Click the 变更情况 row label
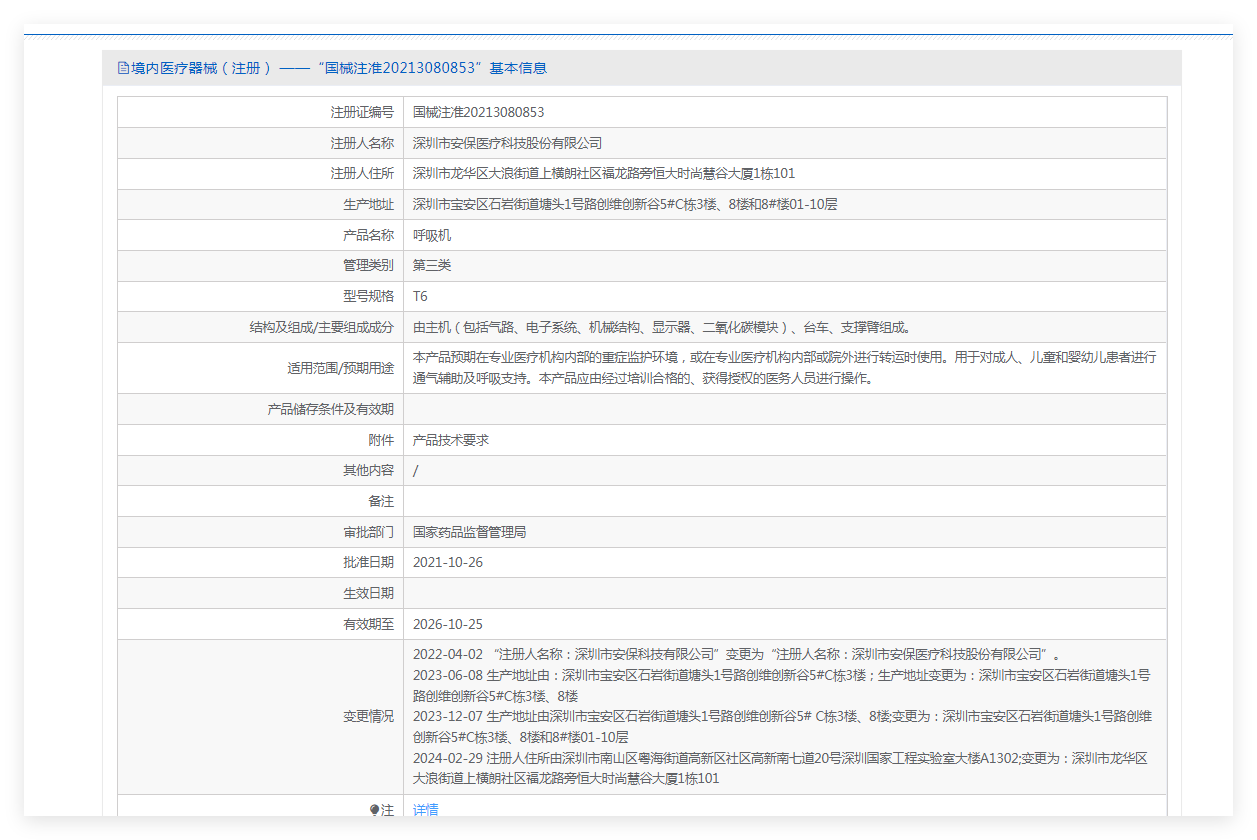This screenshot has width=1257, height=840. click(368, 716)
